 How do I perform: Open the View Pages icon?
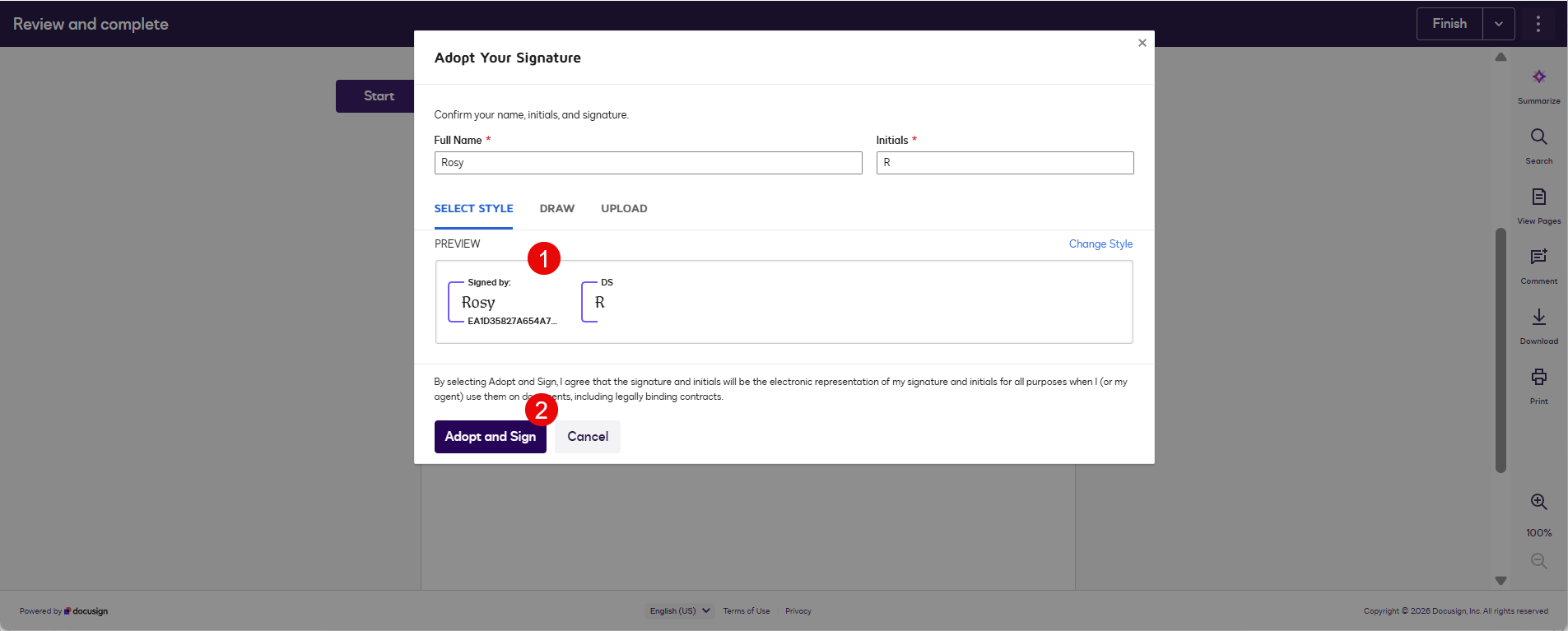(1538, 197)
